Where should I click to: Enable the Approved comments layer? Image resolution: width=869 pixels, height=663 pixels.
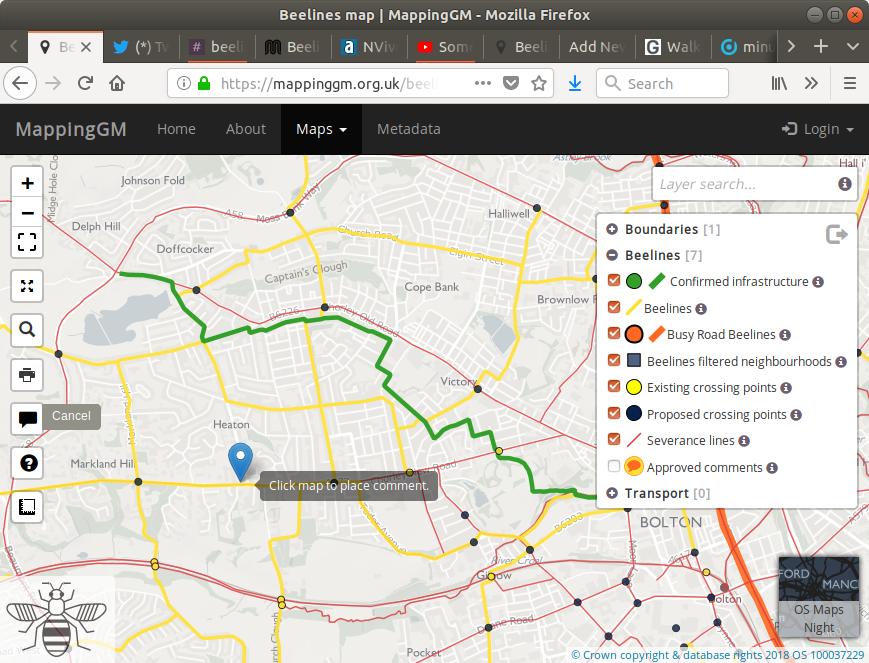tap(614, 466)
